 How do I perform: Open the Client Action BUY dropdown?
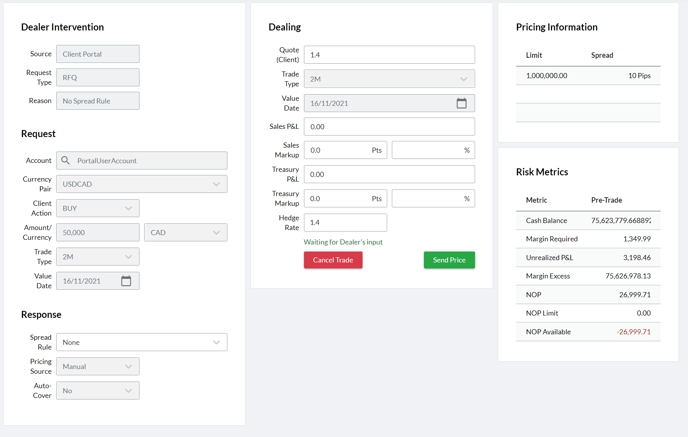[x=98, y=208]
